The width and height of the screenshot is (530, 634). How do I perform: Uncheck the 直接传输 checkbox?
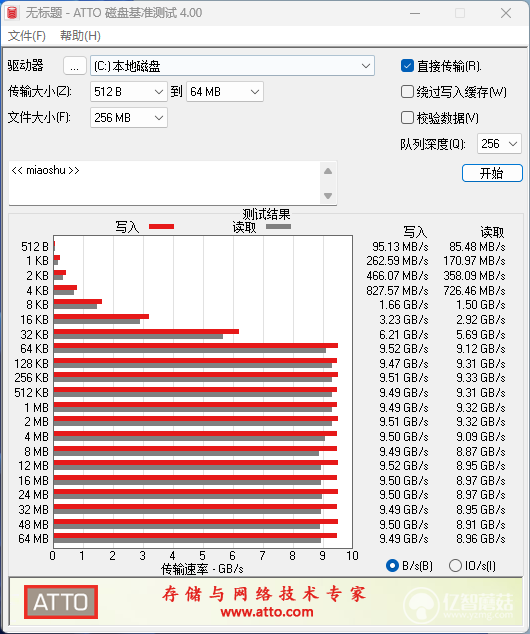click(407, 66)
